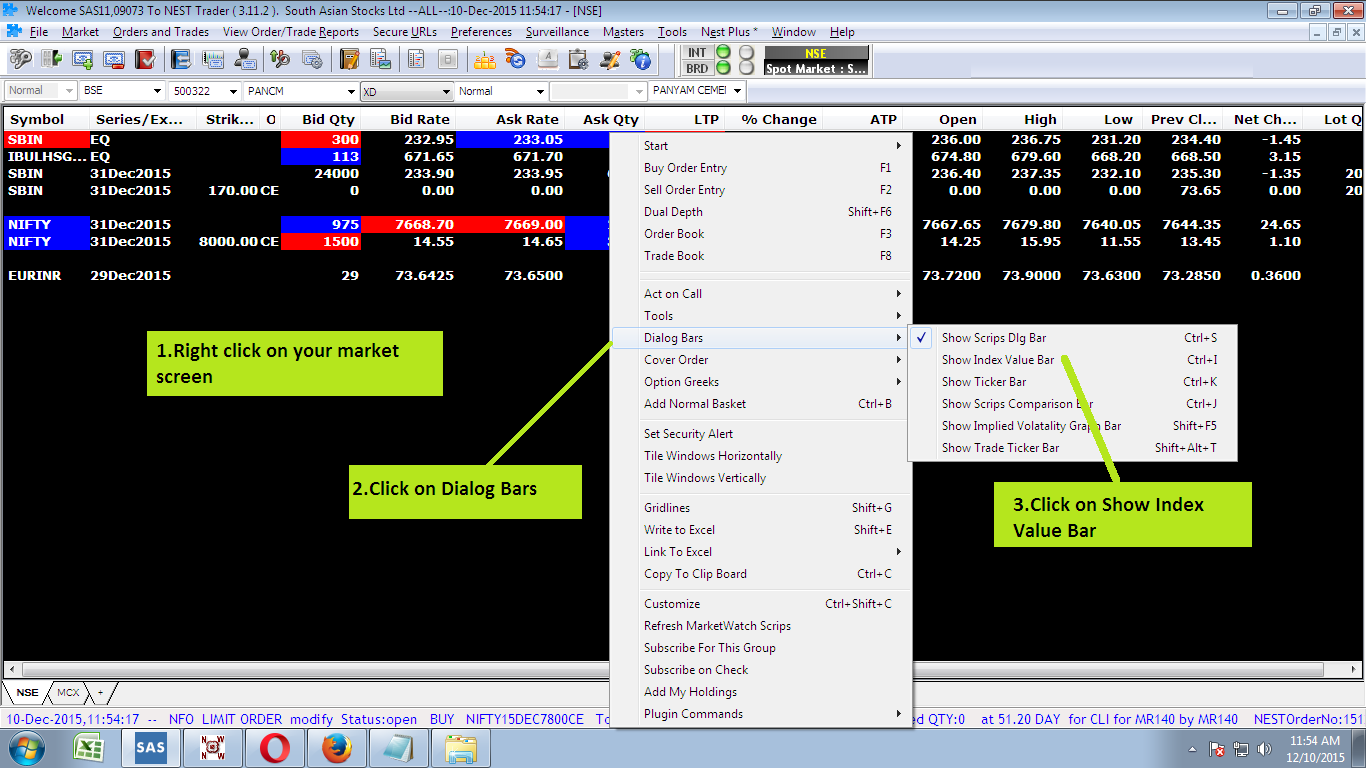
Task: Click the list document toolbar icon
Action: [416, 59]
